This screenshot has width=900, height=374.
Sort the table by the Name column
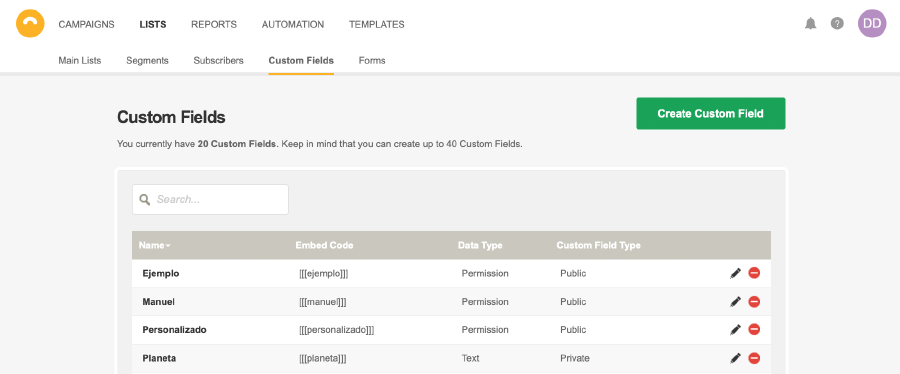tap(154, 245)
